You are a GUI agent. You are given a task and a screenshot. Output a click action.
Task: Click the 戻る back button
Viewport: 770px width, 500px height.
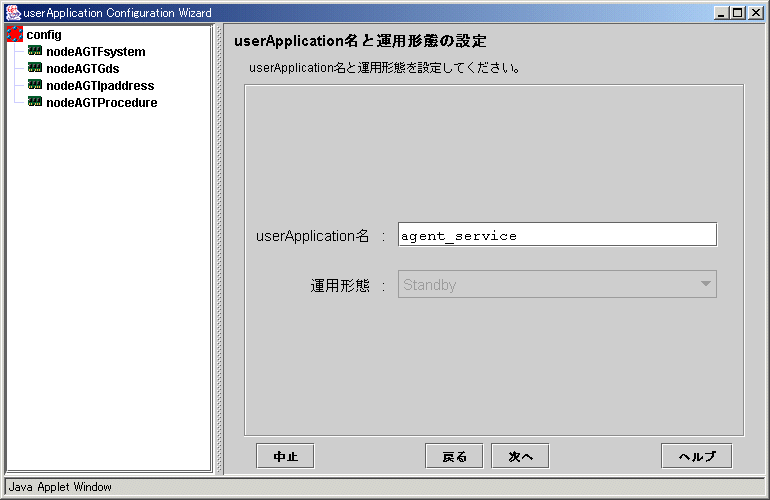[454, 456]
